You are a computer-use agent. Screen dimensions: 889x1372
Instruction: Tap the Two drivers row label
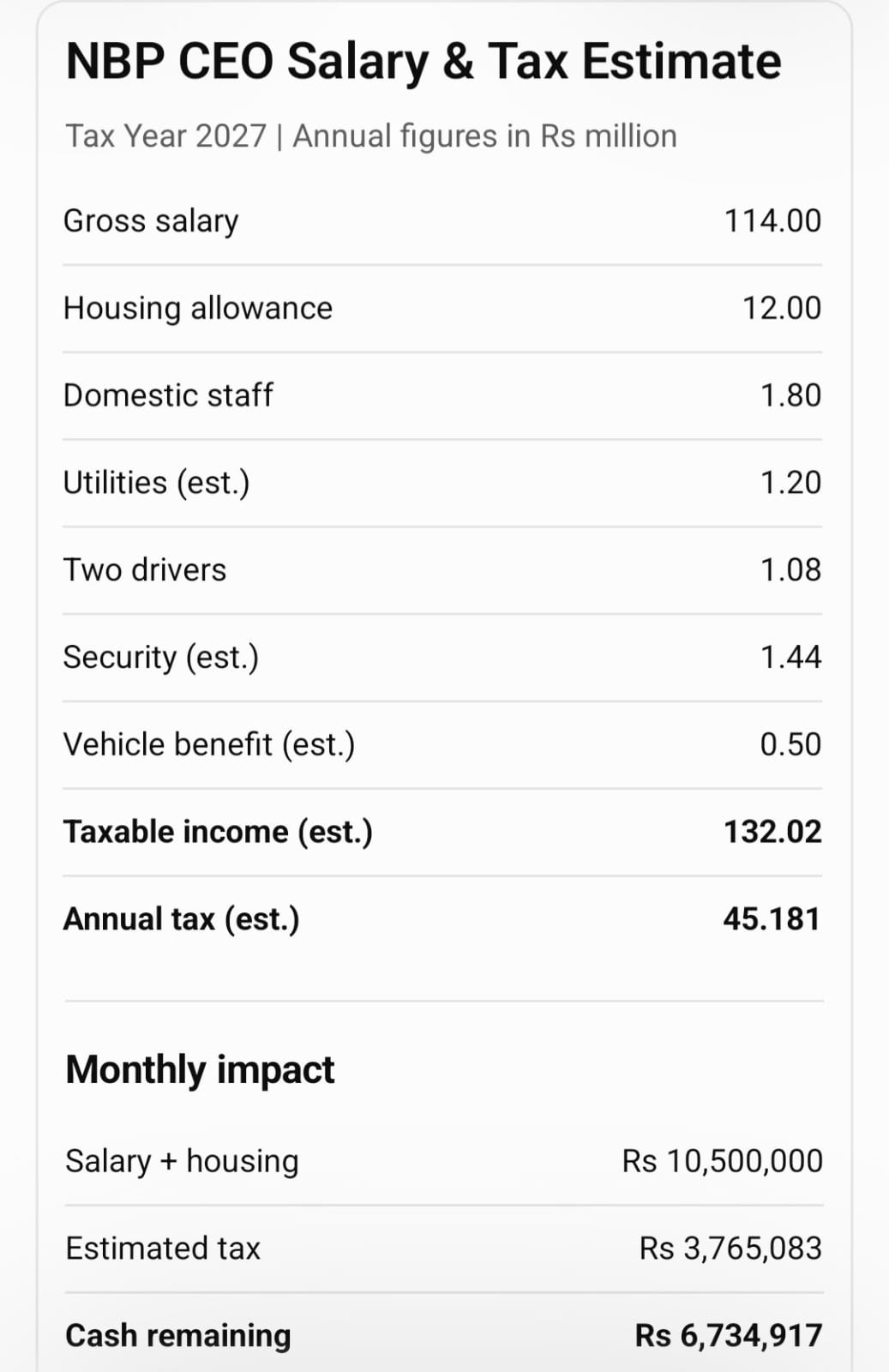click(145, 569)
